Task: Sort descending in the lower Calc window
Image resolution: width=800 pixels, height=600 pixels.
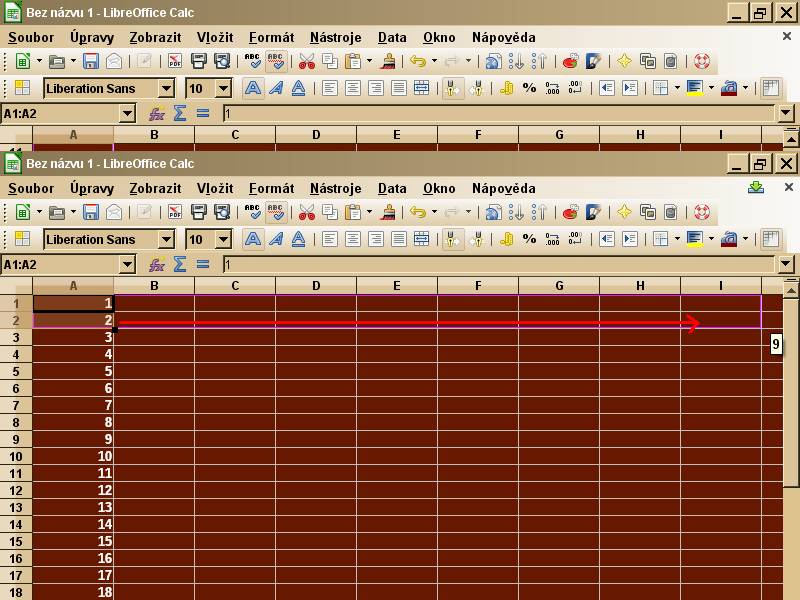Action: pos(539,212)
